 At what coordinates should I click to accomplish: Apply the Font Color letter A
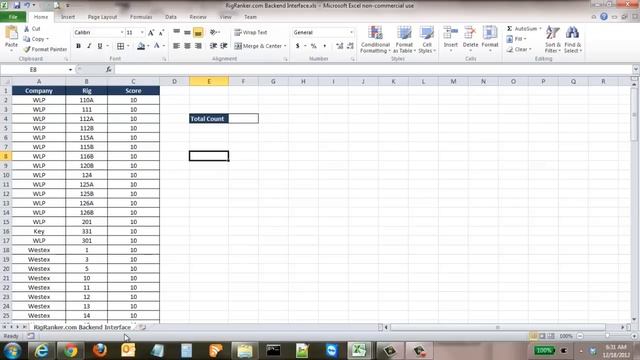point(157,46)
